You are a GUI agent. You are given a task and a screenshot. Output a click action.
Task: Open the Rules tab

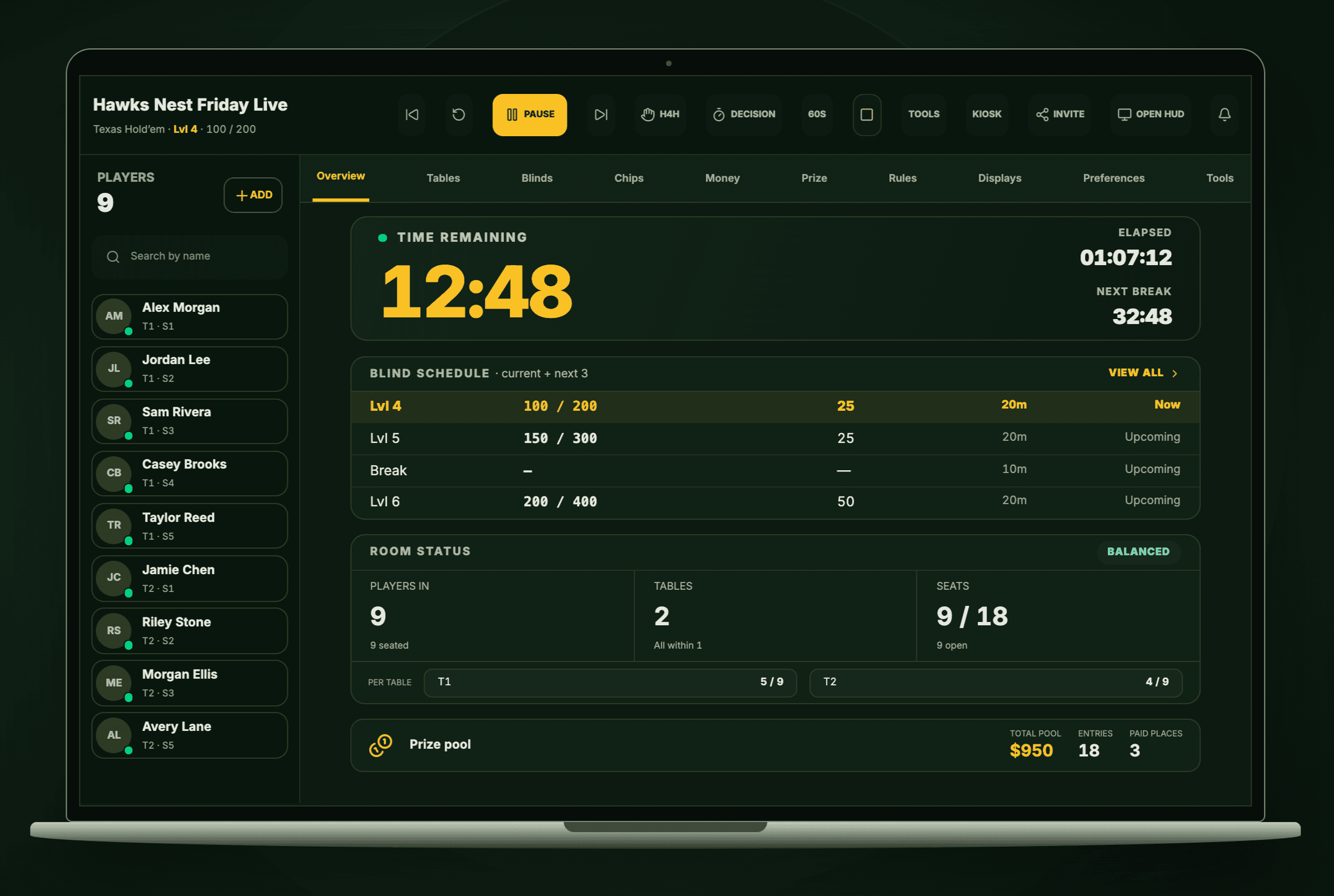[902, 178]
